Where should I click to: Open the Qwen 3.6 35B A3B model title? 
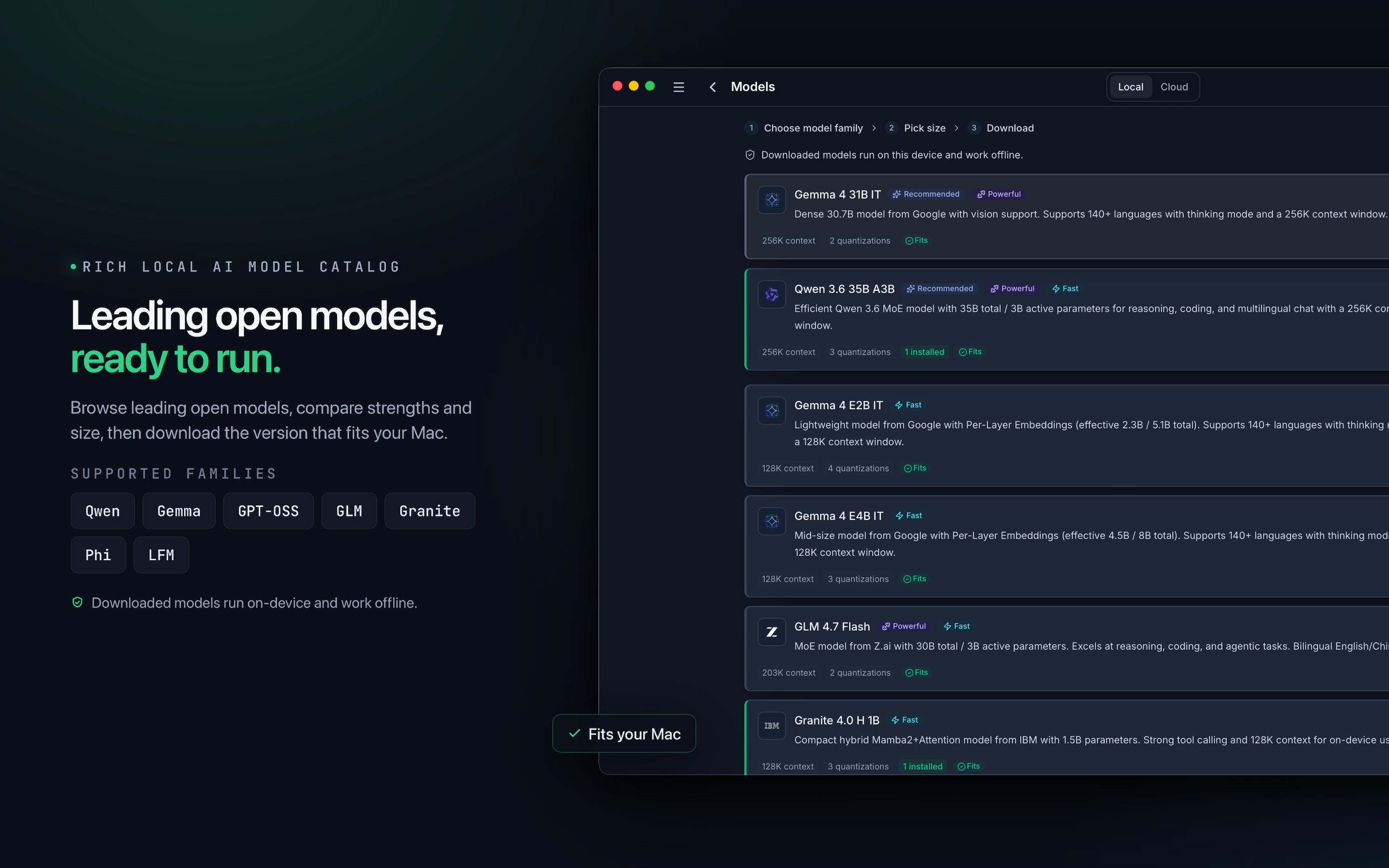coord(844,289)
